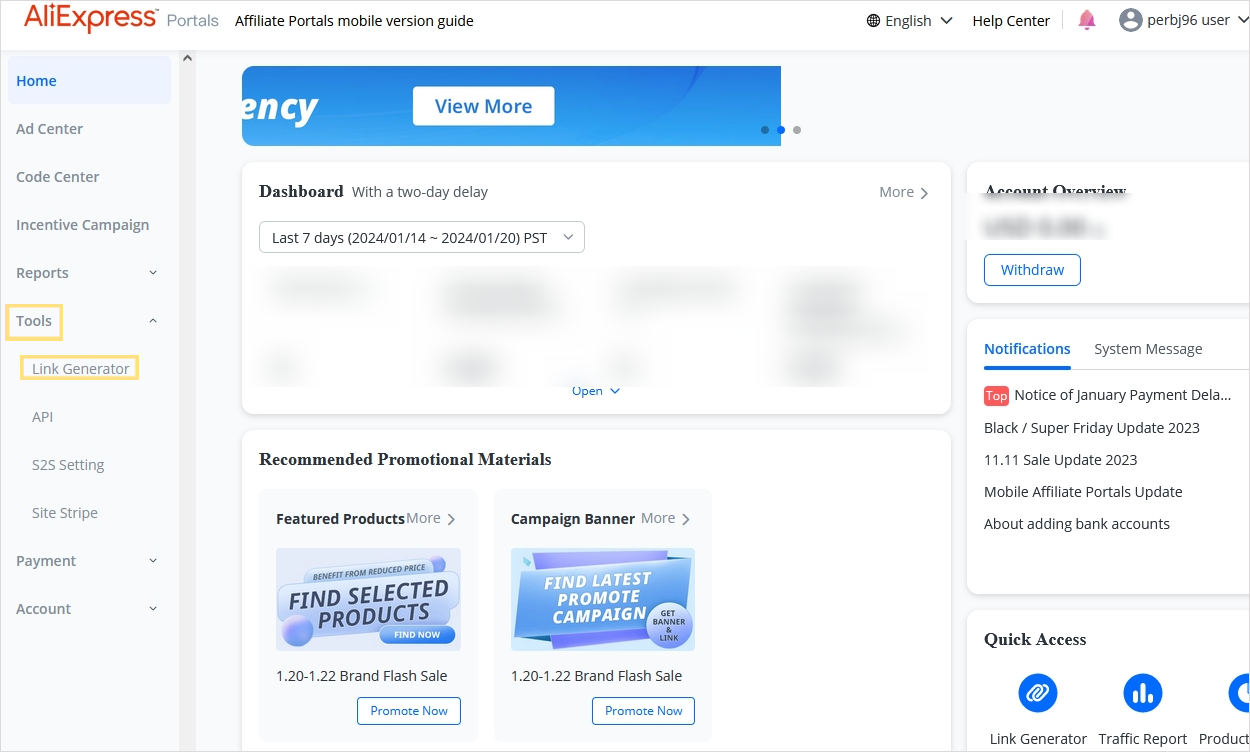Image resolution: width=1250 pixels, height=752 pixels.
Task: Click the AliExpress Portals logo
Action: point(121,19)
